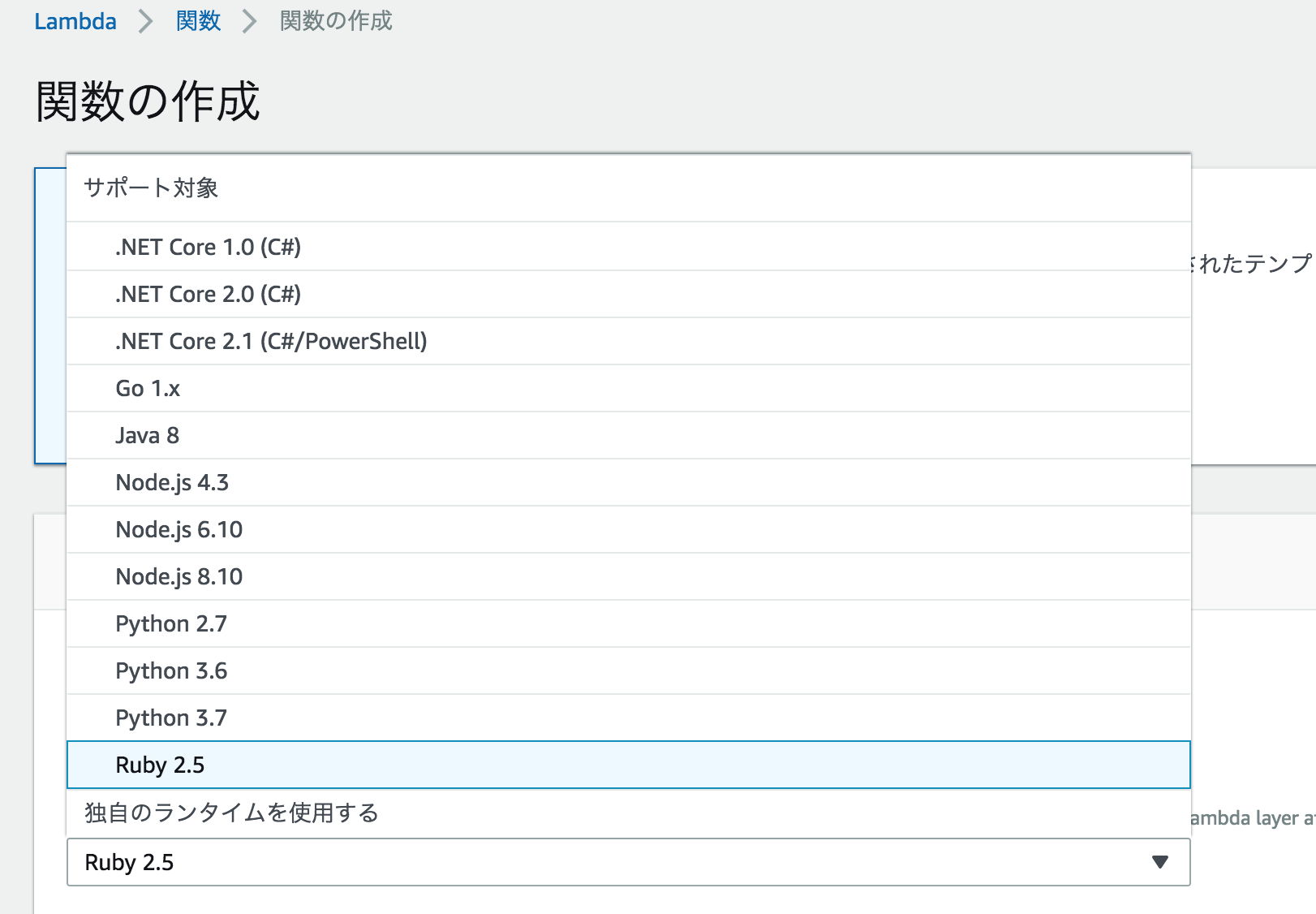Select the highlighted blue template card
Viewport: 1316px width, 914px height.
pyautogui.click(x=50, y=317)
